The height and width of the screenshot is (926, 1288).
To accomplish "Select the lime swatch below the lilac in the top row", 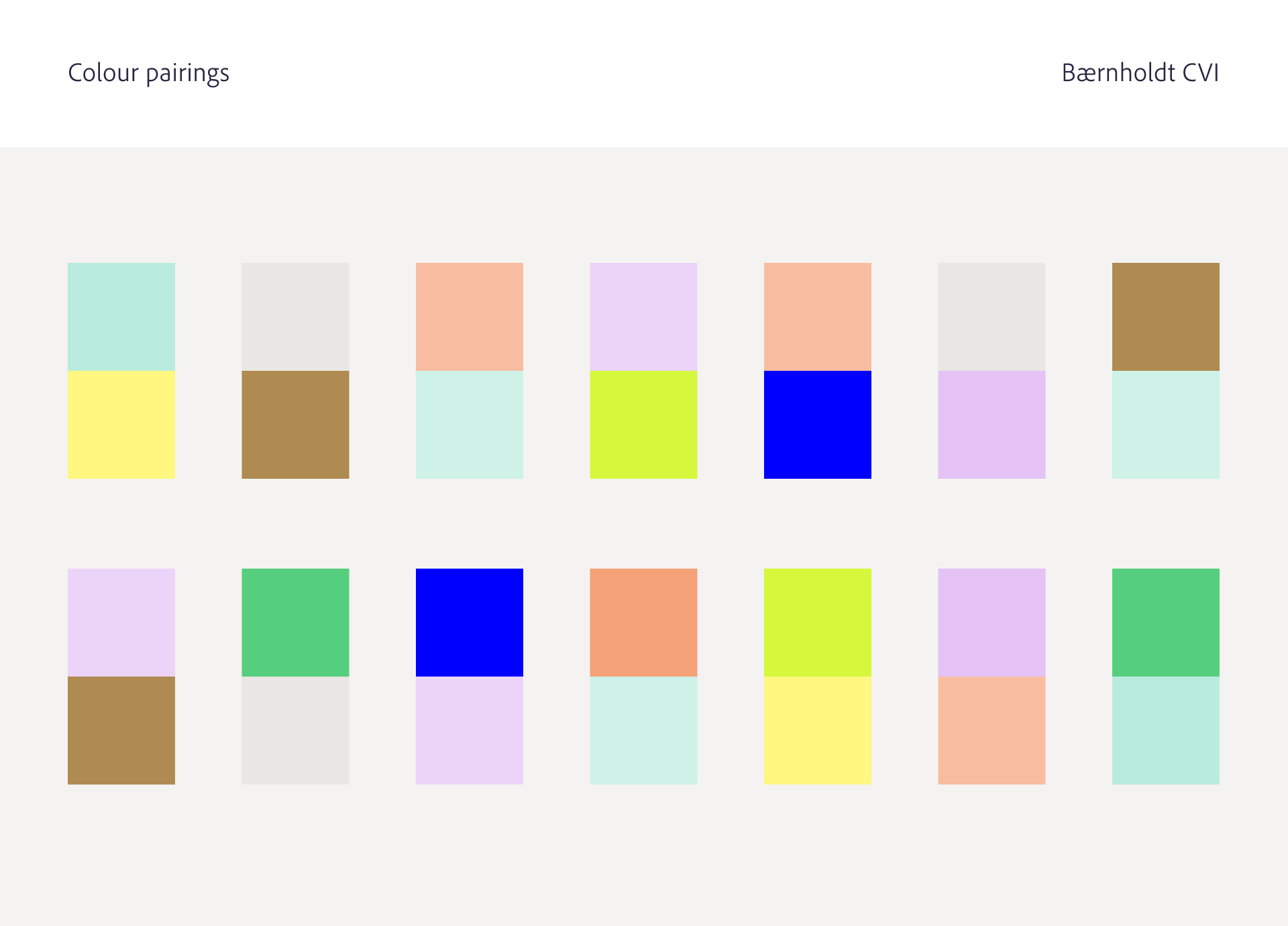I will (643, 424).
